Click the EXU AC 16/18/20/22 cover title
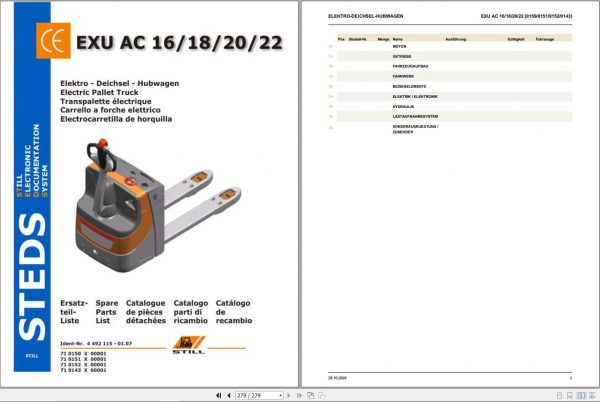Image resolution: width=600 pixels, height=402 pixels. 179,42
